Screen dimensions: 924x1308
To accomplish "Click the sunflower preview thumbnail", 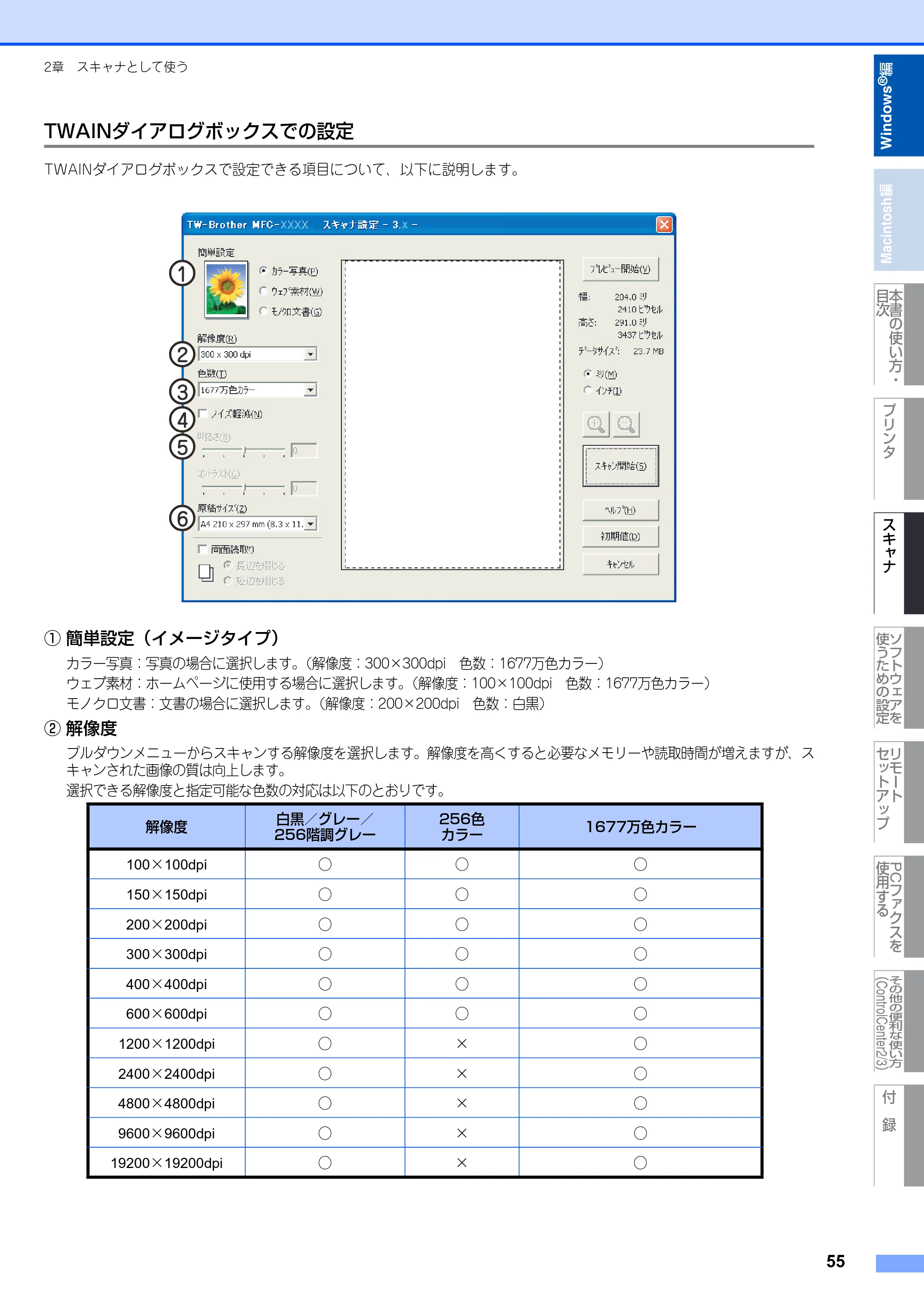I will 227,290.
